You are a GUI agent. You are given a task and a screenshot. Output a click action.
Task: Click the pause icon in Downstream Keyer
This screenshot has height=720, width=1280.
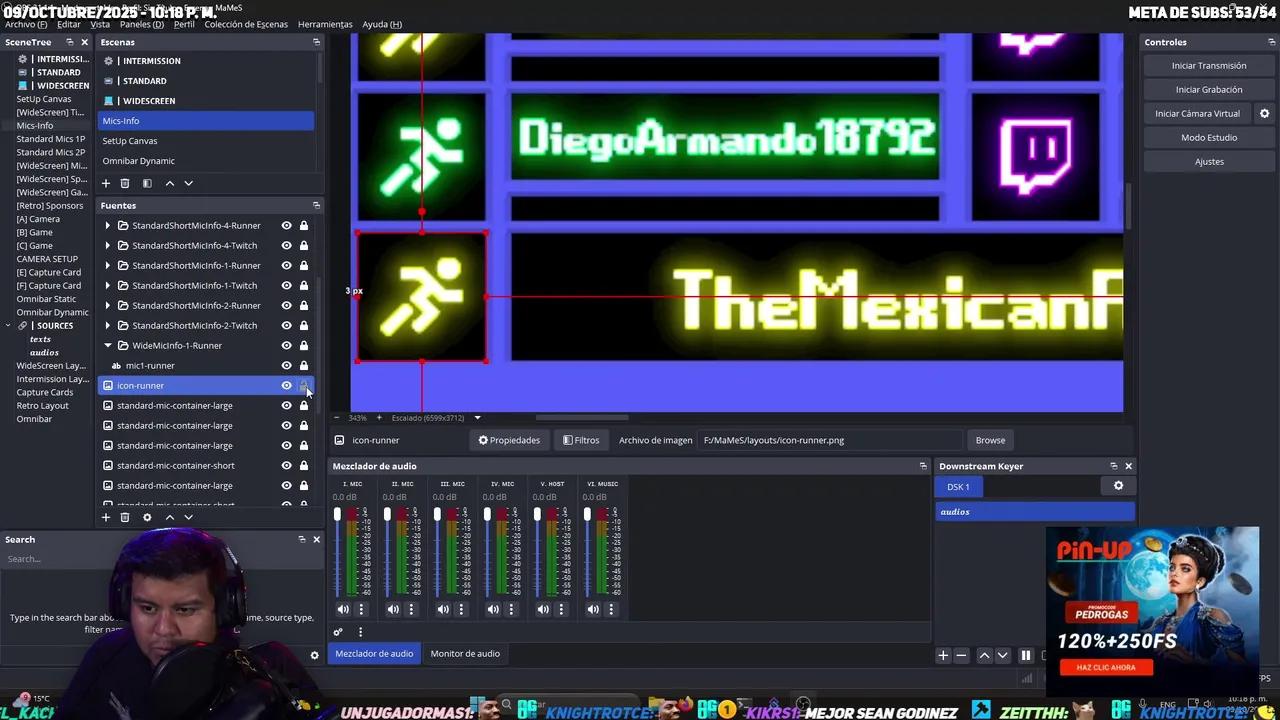pos(1025,656)
